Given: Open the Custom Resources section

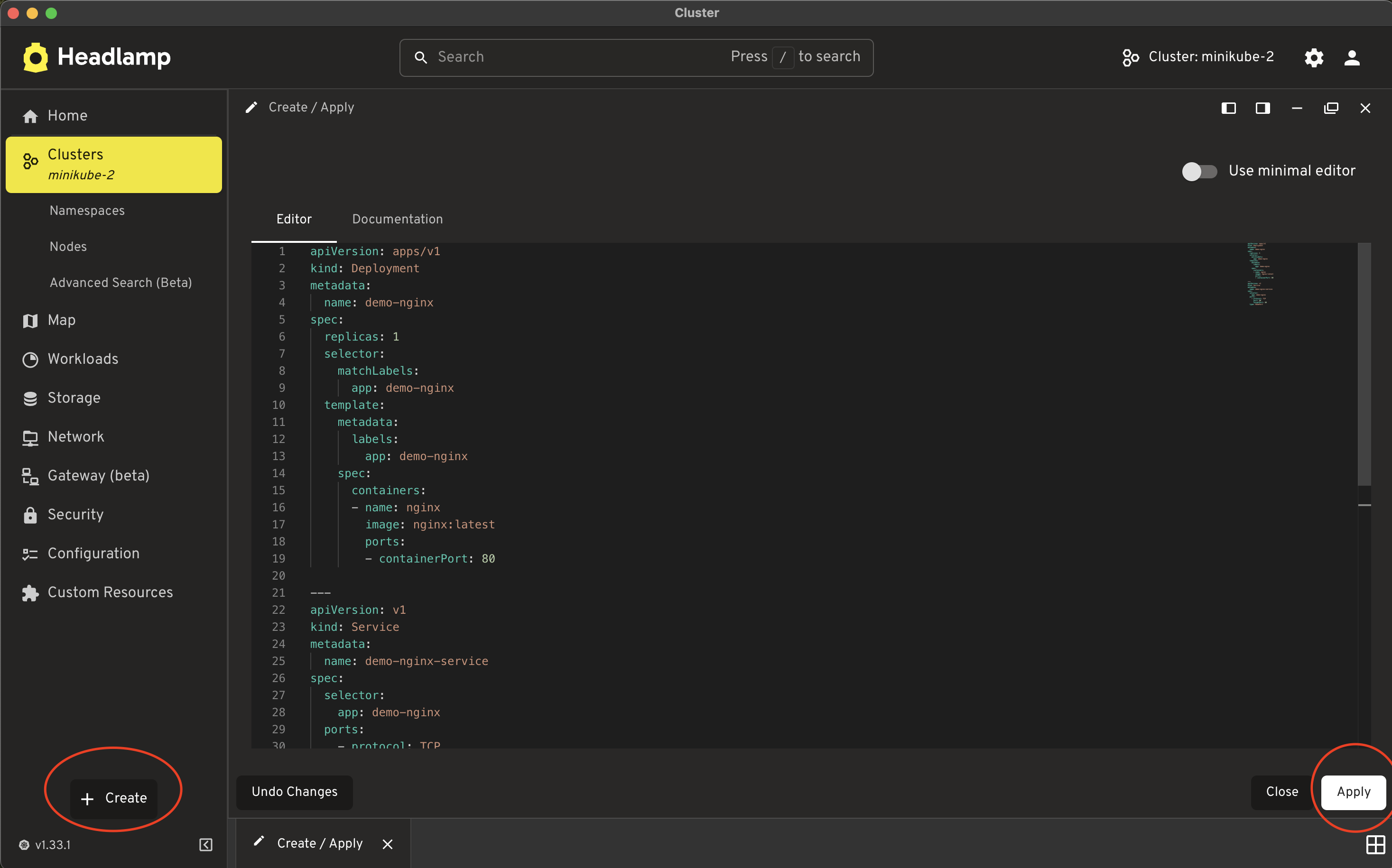Looking at the screenshot, I should pos(110,592).
